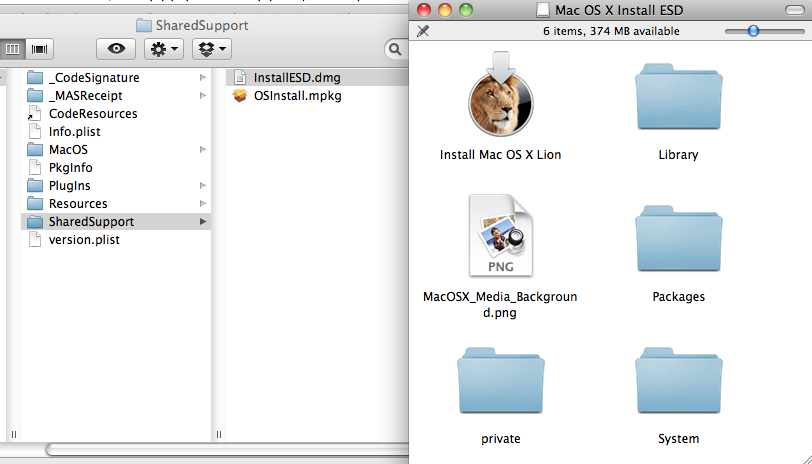Click the second column resize handle
This screenshot has width=812, height=464.
(x=219, y=434)
